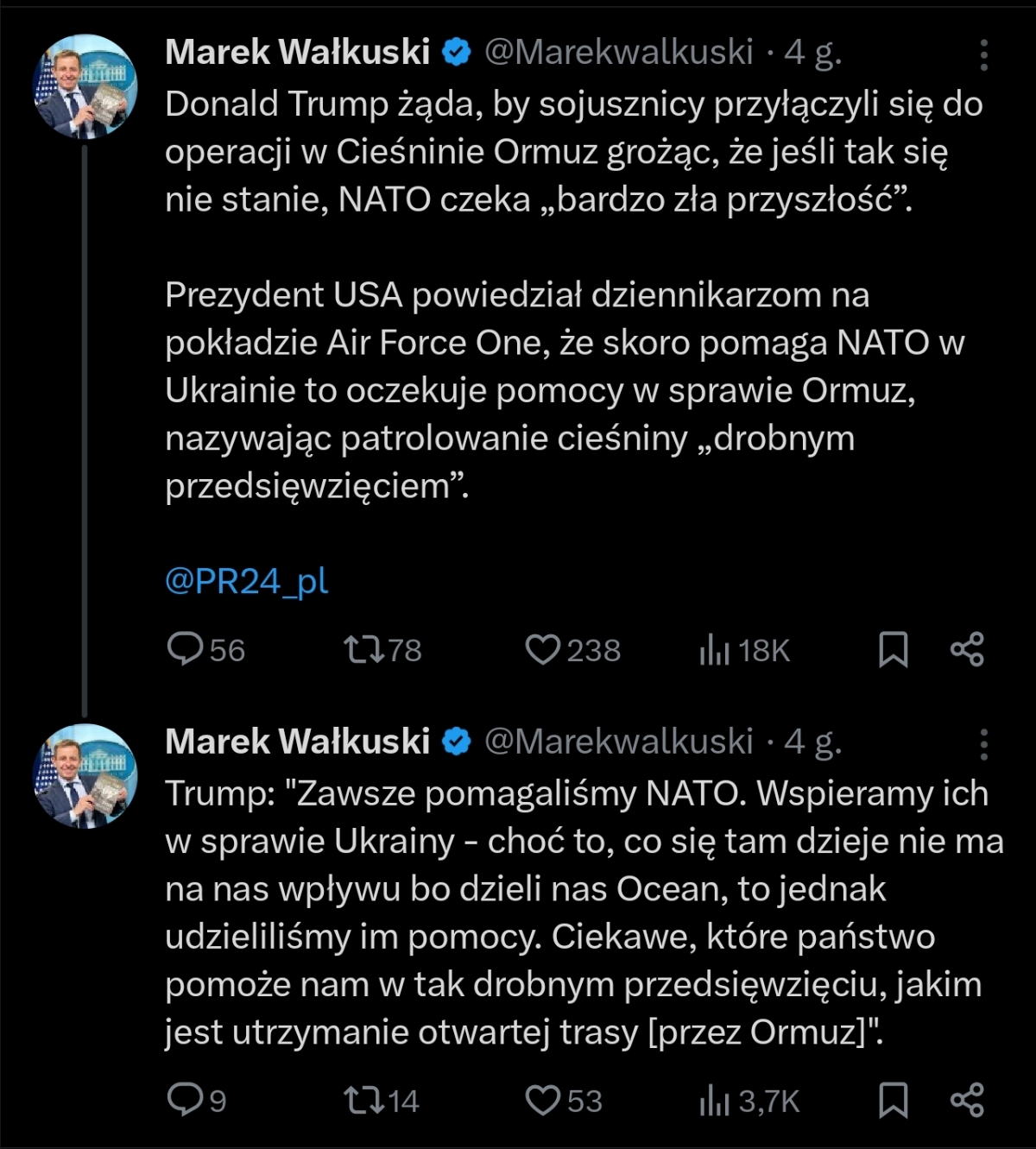Click the second tweet's profile avatar
This screenshot has height=1149, width=1036.
85,776
